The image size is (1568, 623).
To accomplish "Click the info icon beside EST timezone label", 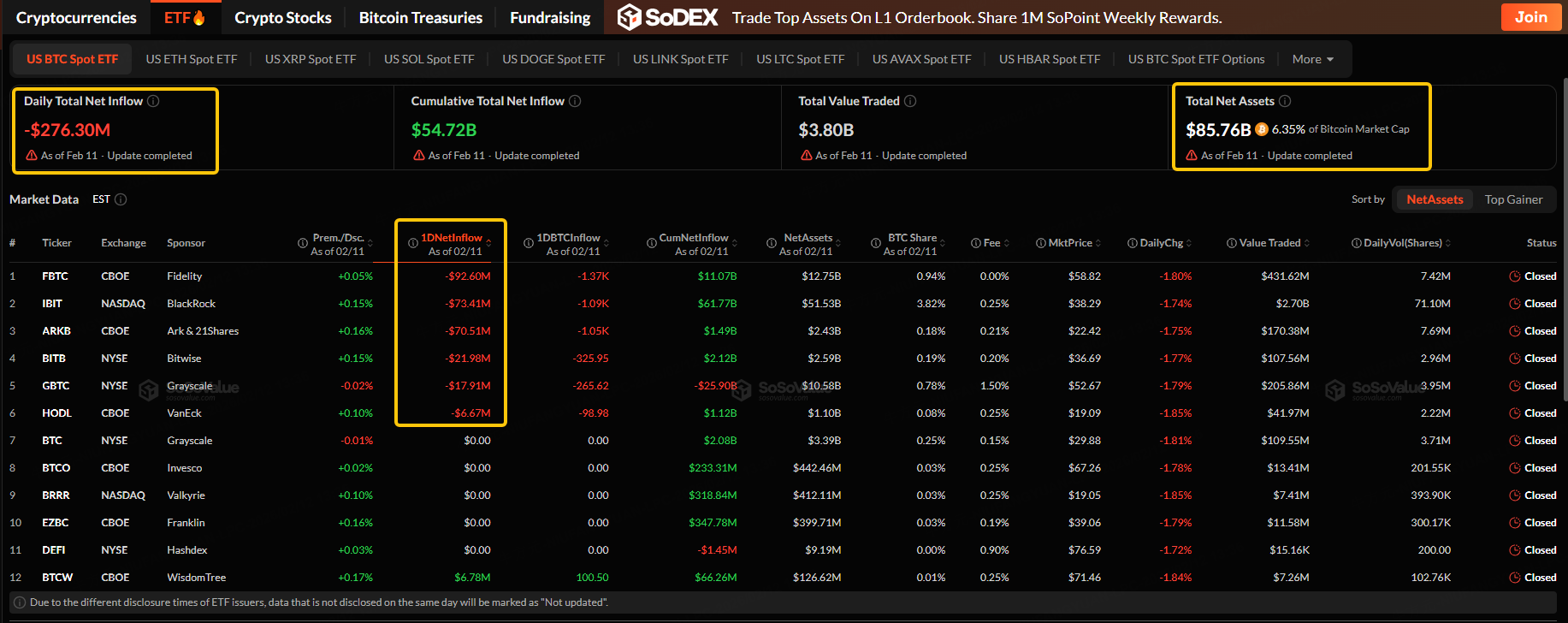I will click(121, 199).
